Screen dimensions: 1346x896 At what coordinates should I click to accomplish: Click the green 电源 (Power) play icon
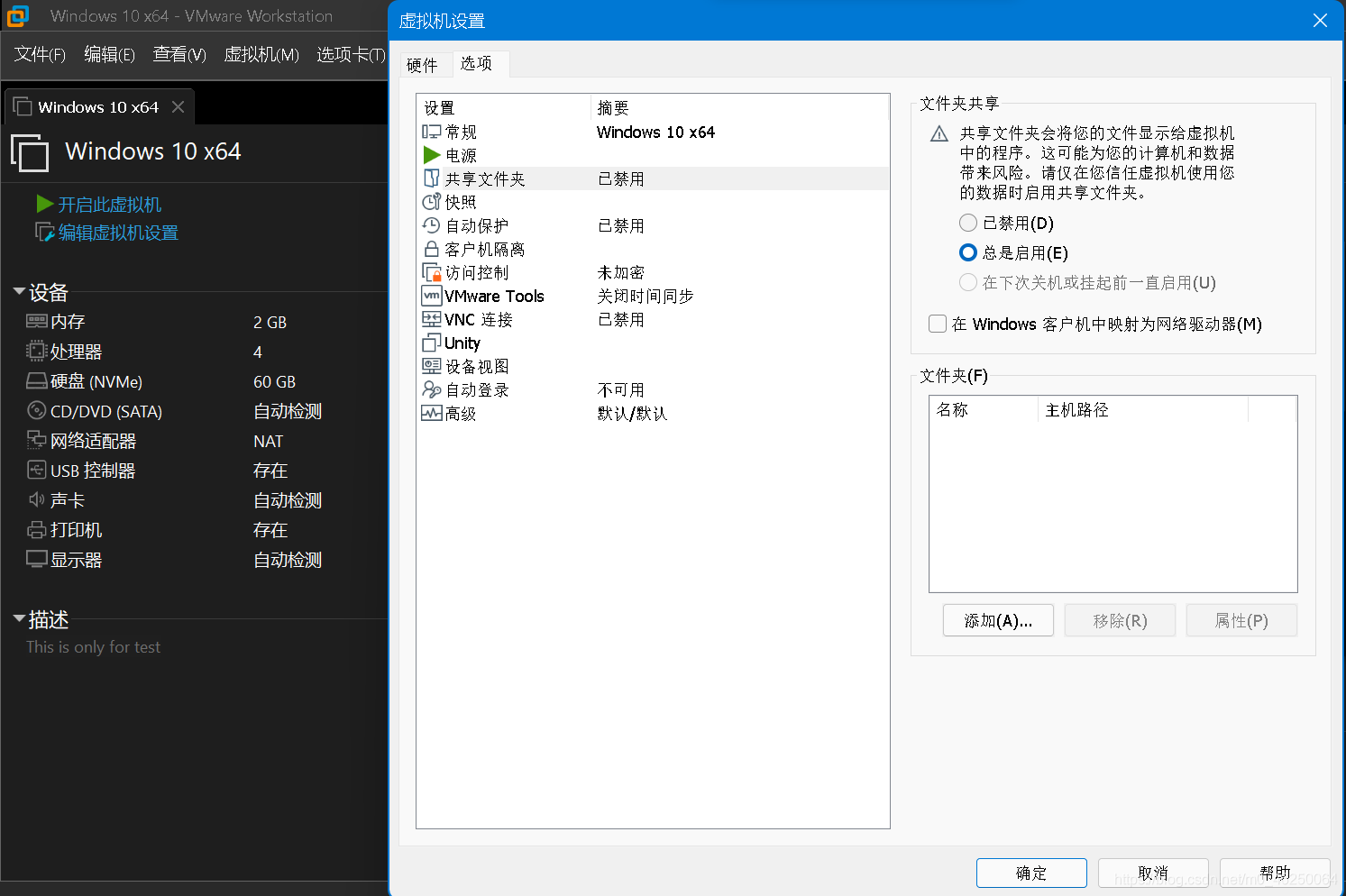point(432,155)
